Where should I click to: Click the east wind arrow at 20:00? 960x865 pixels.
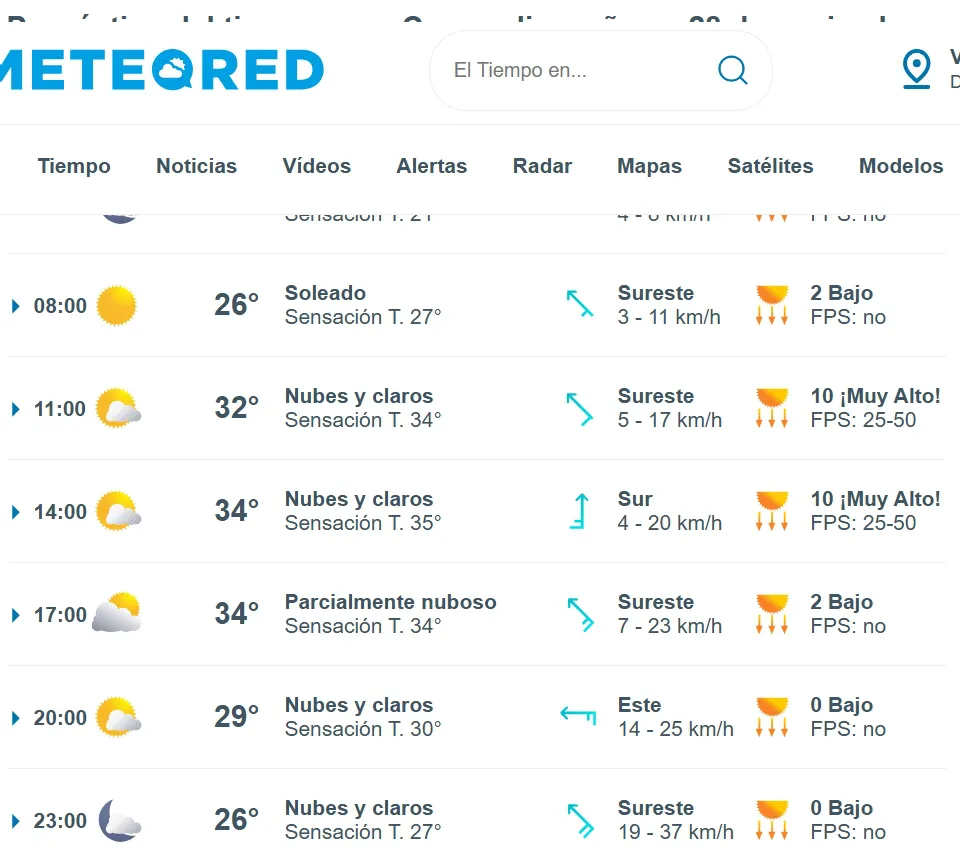tap(578, 715)
